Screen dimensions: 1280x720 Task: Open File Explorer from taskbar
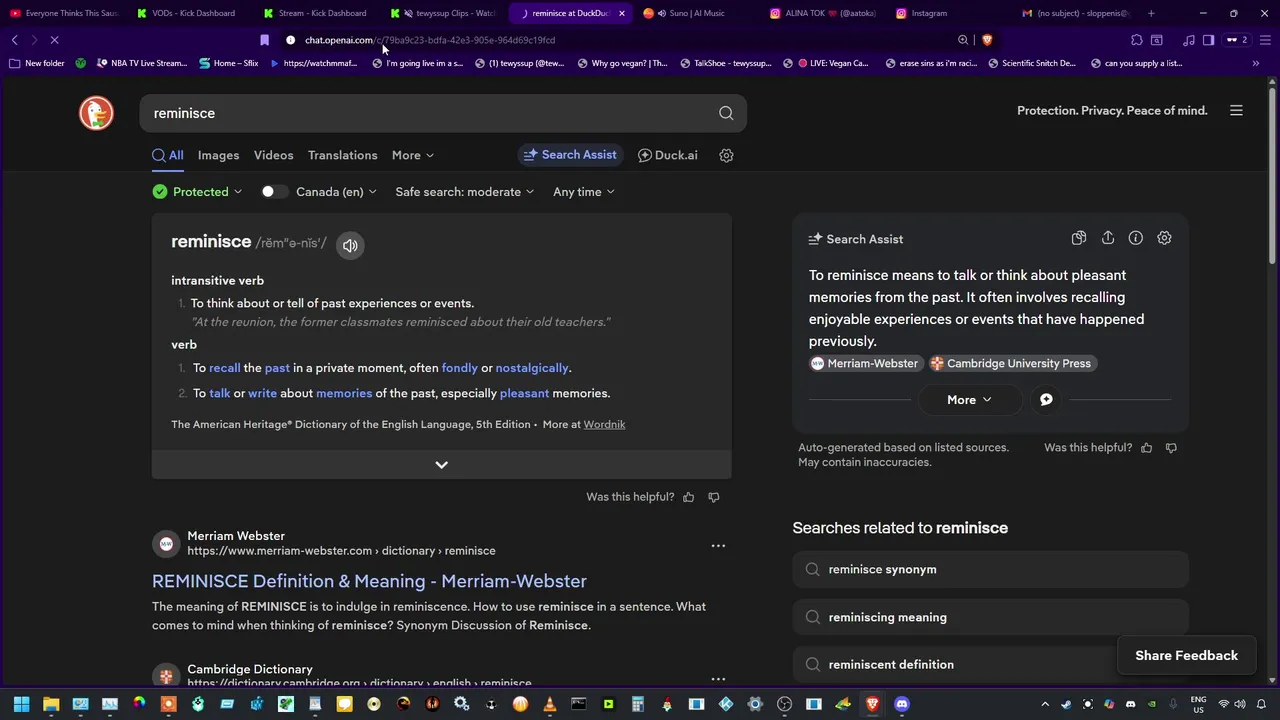[51, 704]
